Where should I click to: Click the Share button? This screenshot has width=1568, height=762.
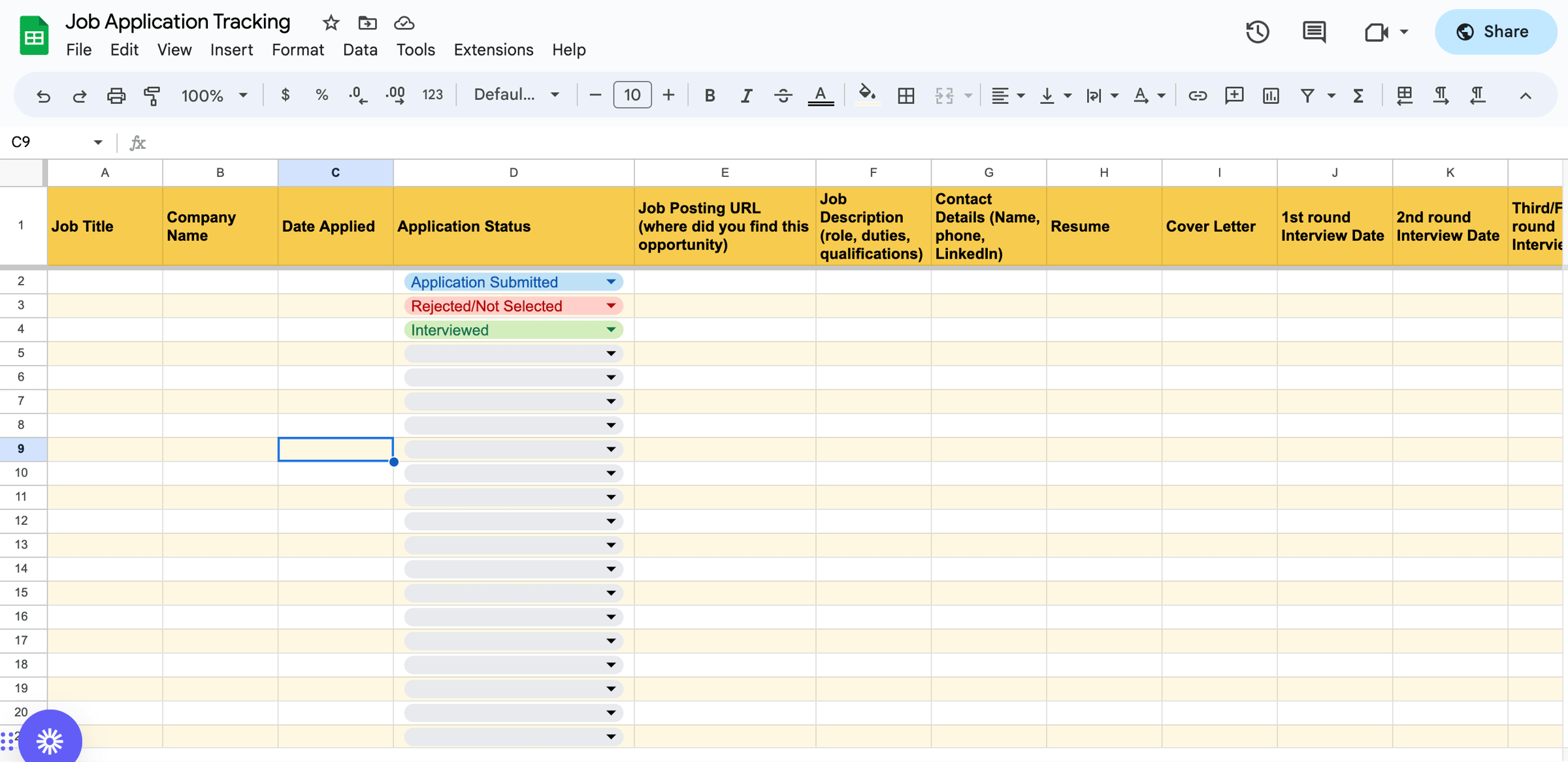coord(1495,32)
